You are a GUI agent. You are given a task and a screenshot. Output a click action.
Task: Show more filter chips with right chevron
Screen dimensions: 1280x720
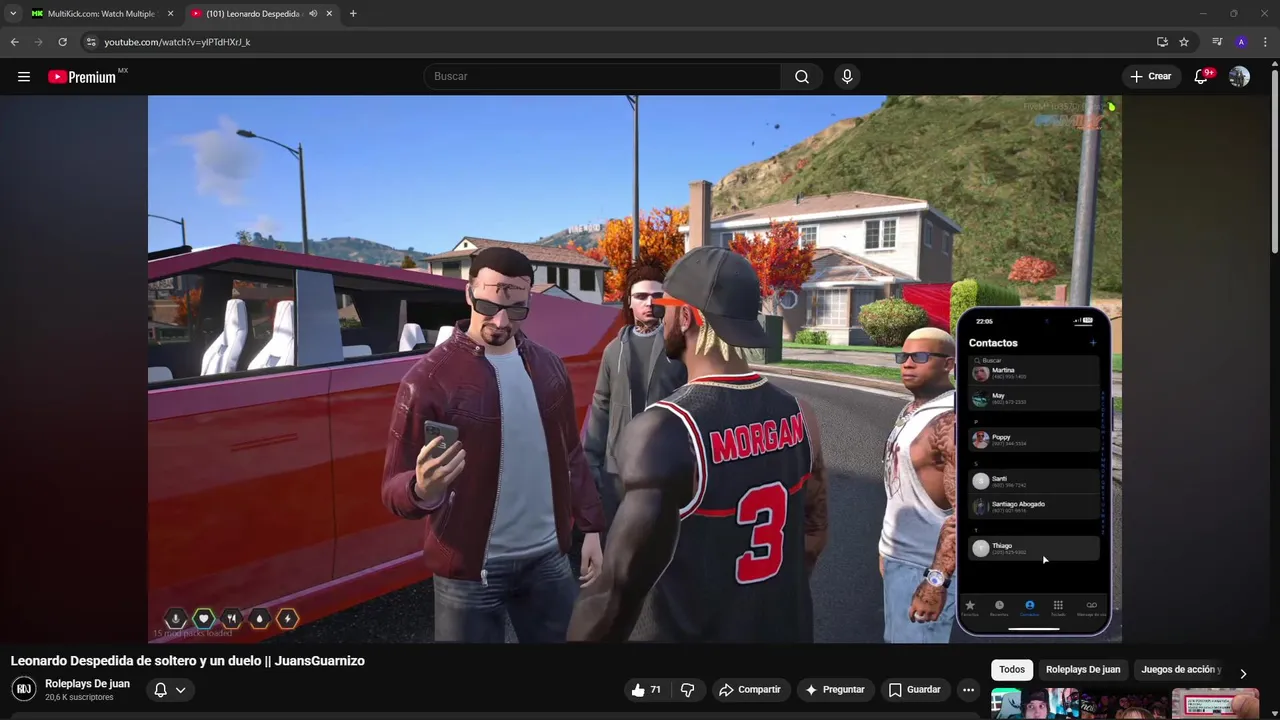click(1243, 673)
